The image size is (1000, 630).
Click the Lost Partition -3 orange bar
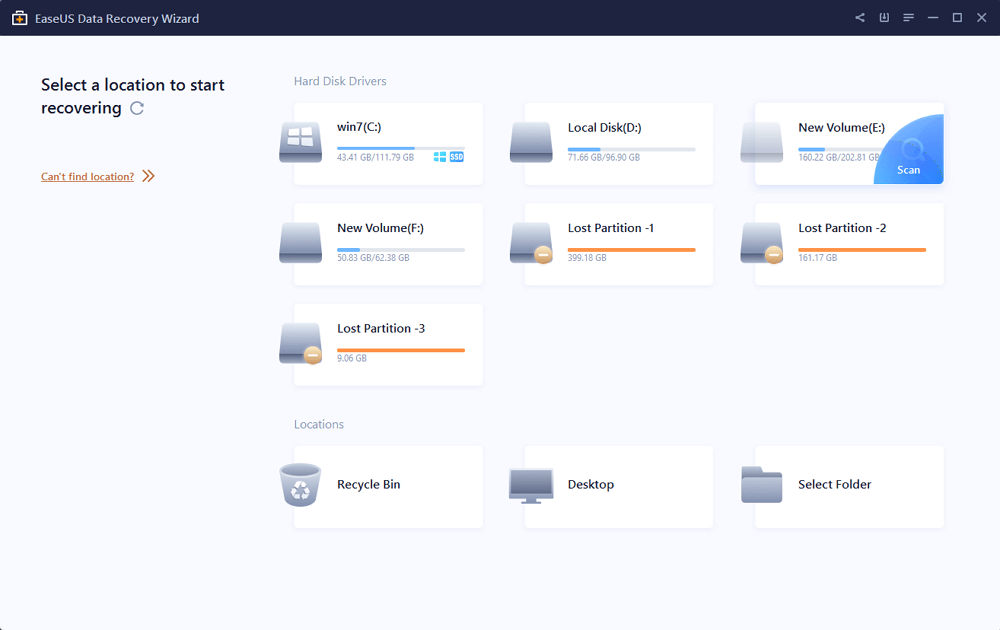coord(401,350)
